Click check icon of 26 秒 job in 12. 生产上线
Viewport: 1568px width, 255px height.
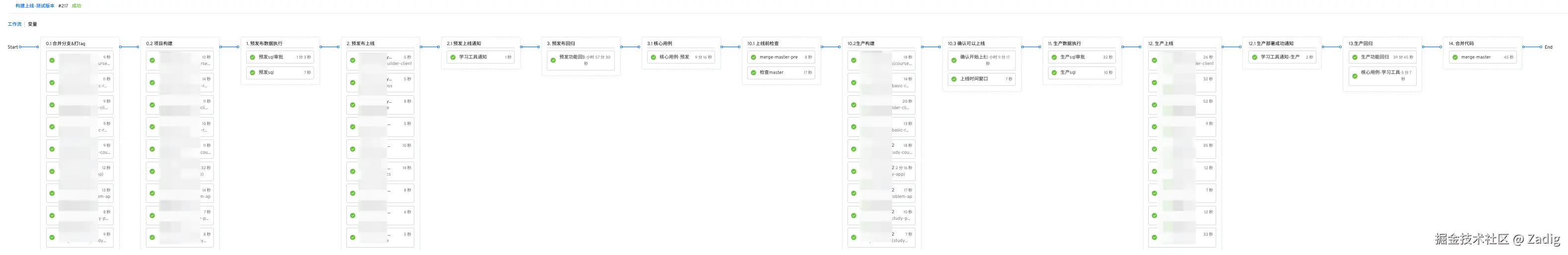(1154, 60)
